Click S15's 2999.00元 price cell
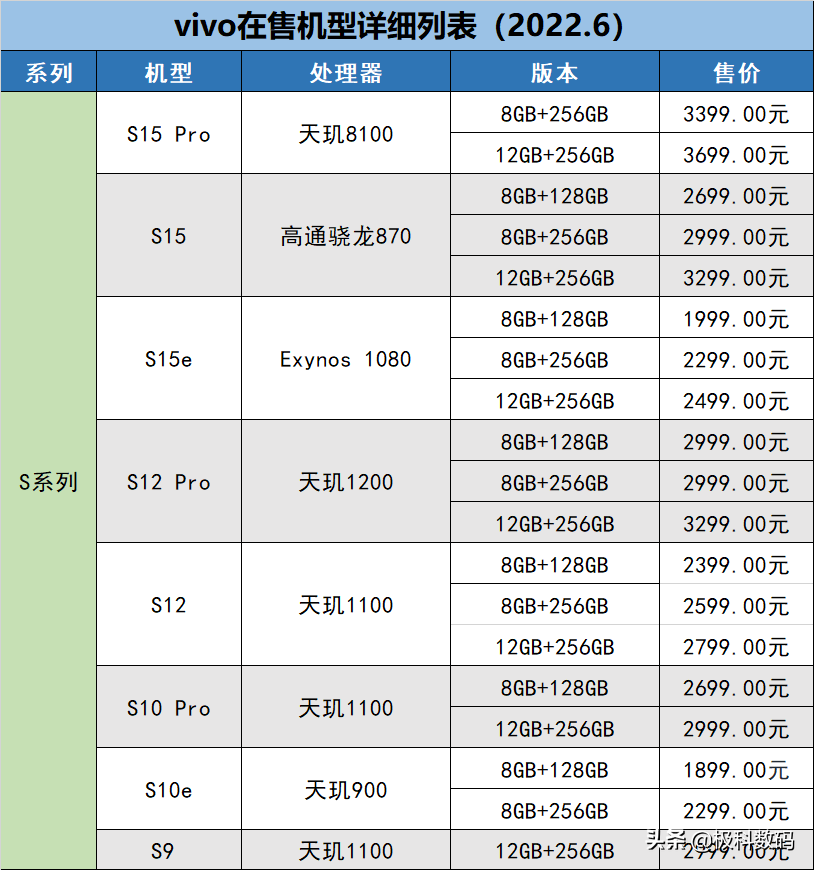This screenshot has height=870, width=814. tap(737, 236)
